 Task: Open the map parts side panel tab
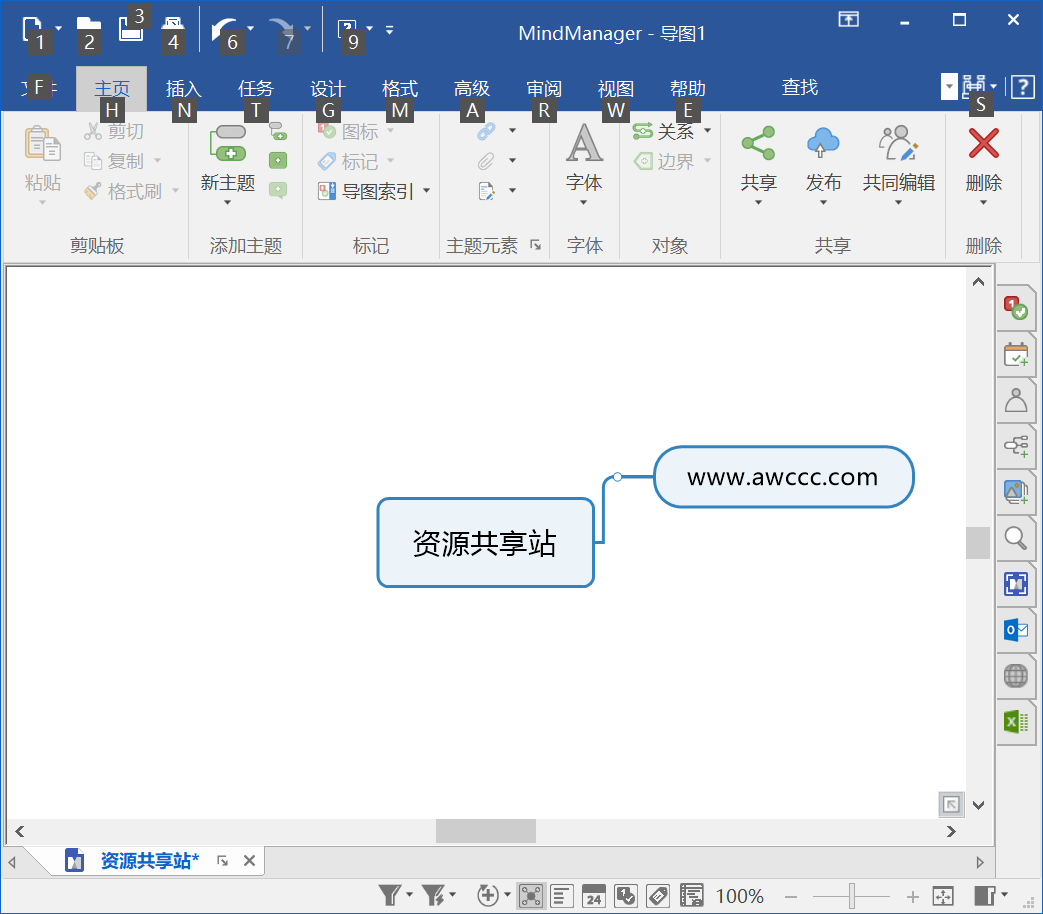click(1016, 446)
